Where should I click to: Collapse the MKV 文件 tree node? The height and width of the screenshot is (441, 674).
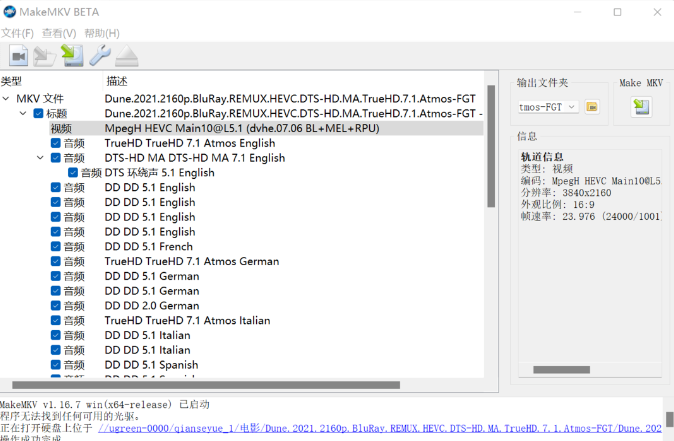7,99
